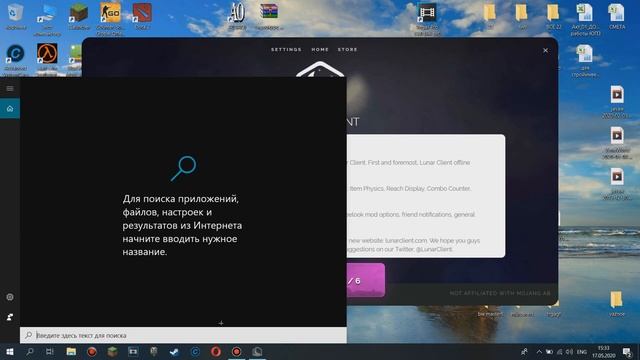Open This PC computer desktop shortcut
The height and width of the screenshot is (360, 640).
47,18
